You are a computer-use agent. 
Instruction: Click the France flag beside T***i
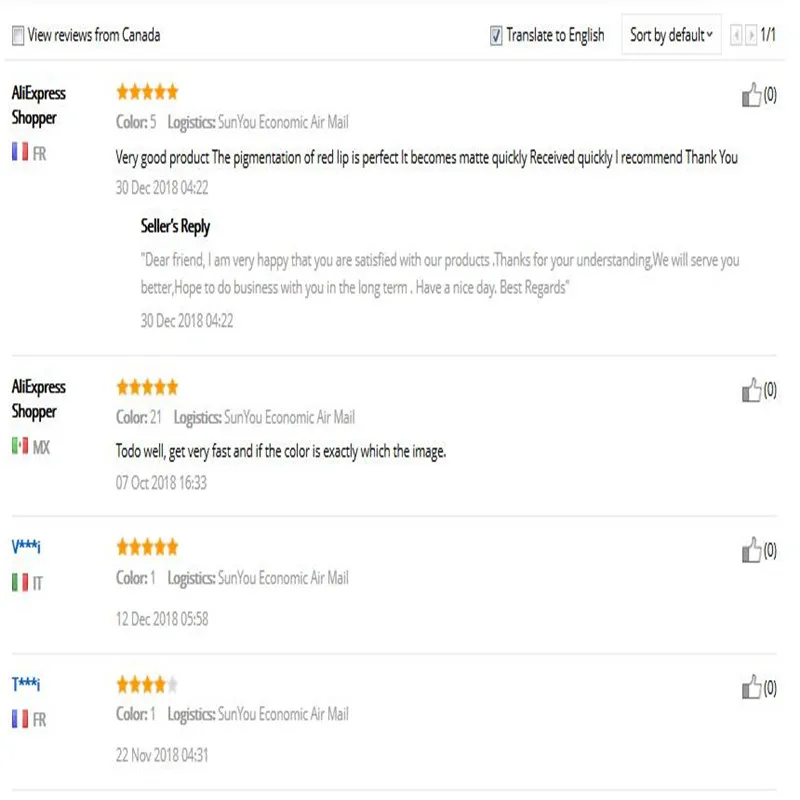coord(20,719)
